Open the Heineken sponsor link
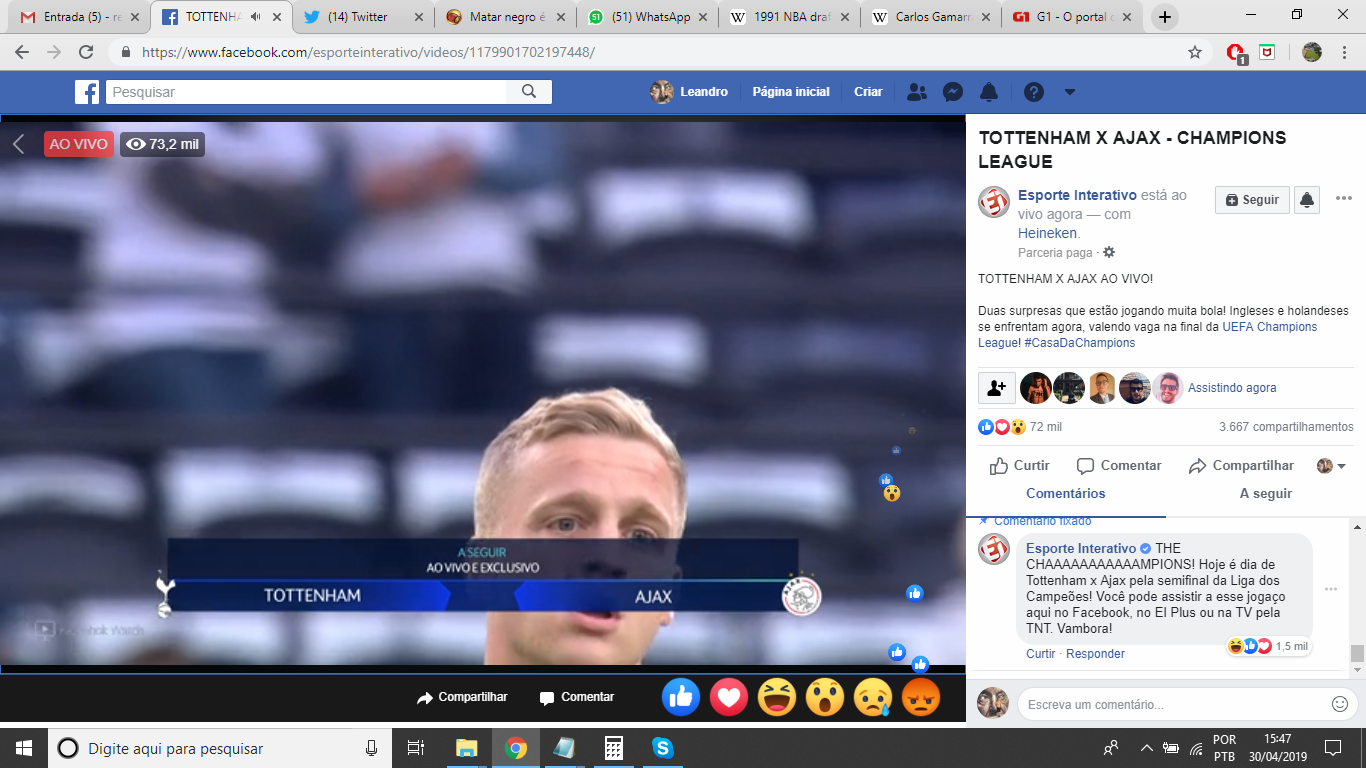1366x768 pixels. point(1049,233)
